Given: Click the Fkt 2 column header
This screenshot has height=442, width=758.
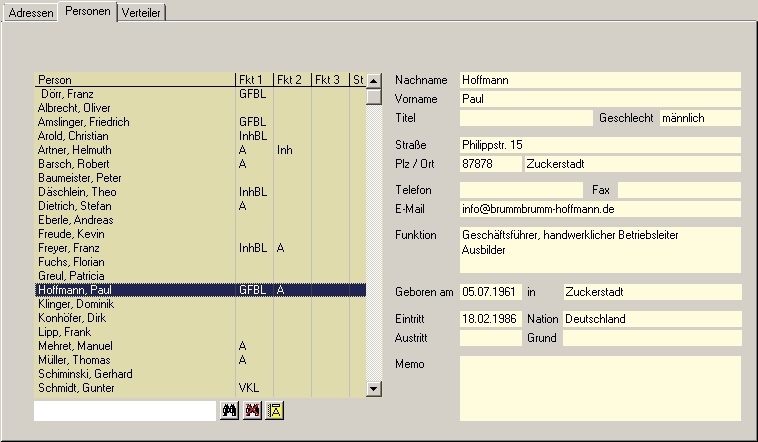Looking at the screenshot, I should [x=292, y=80].
